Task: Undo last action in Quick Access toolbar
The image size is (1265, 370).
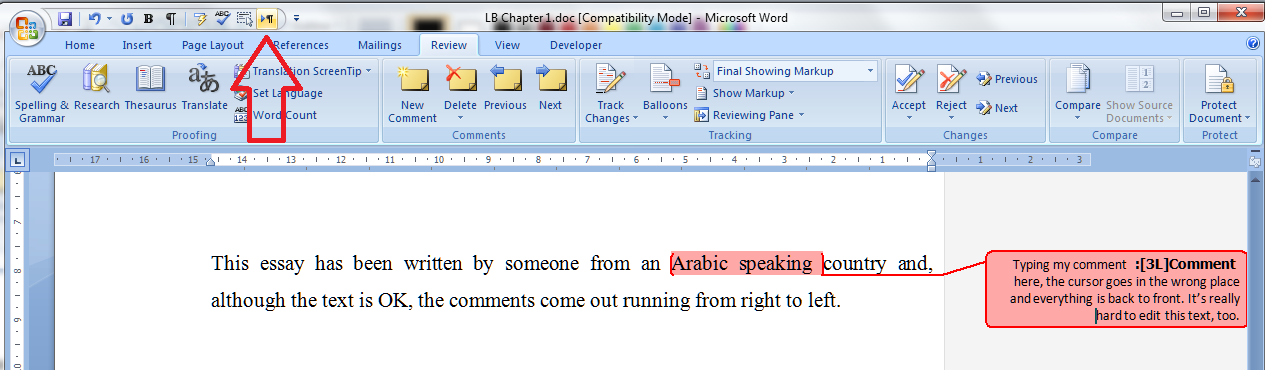Action: click(93, 19)
